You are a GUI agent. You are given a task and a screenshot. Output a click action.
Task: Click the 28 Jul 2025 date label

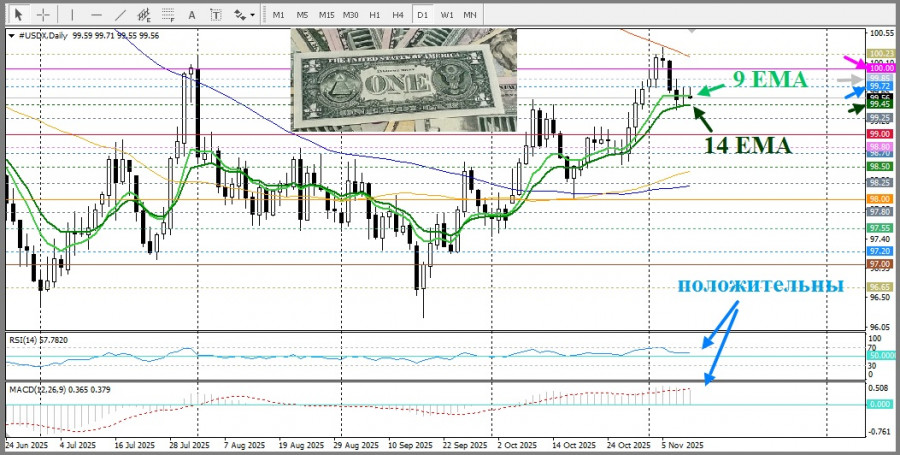coord(190,445)
